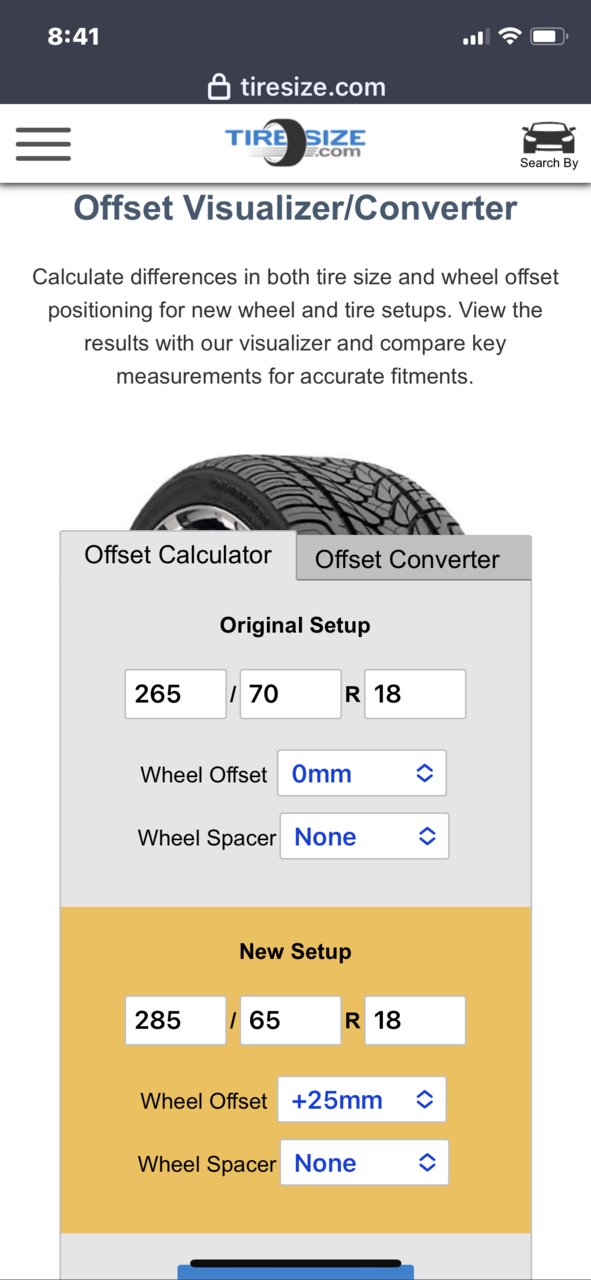Image resolution: width=591 pixels, height=1280 pixels.
Task: Open Original Setup Wheel Spacer dropdown
Action: click(x=364, y=836)
